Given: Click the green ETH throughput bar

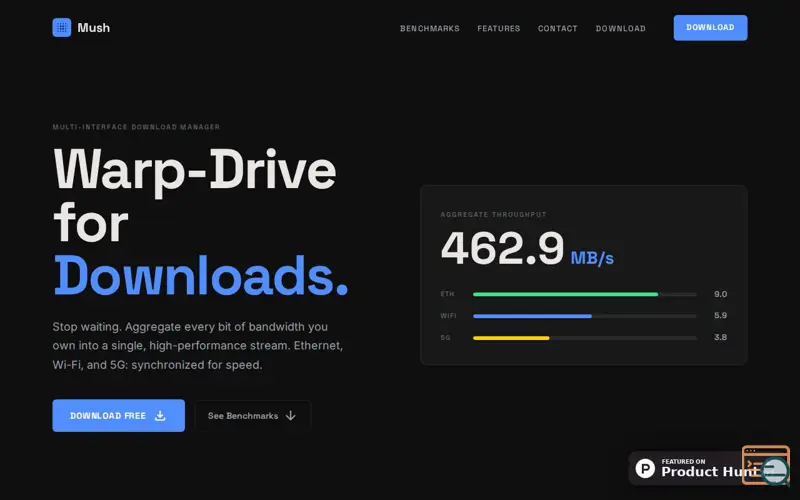Looking at the screenshot, I should point(565,294).
